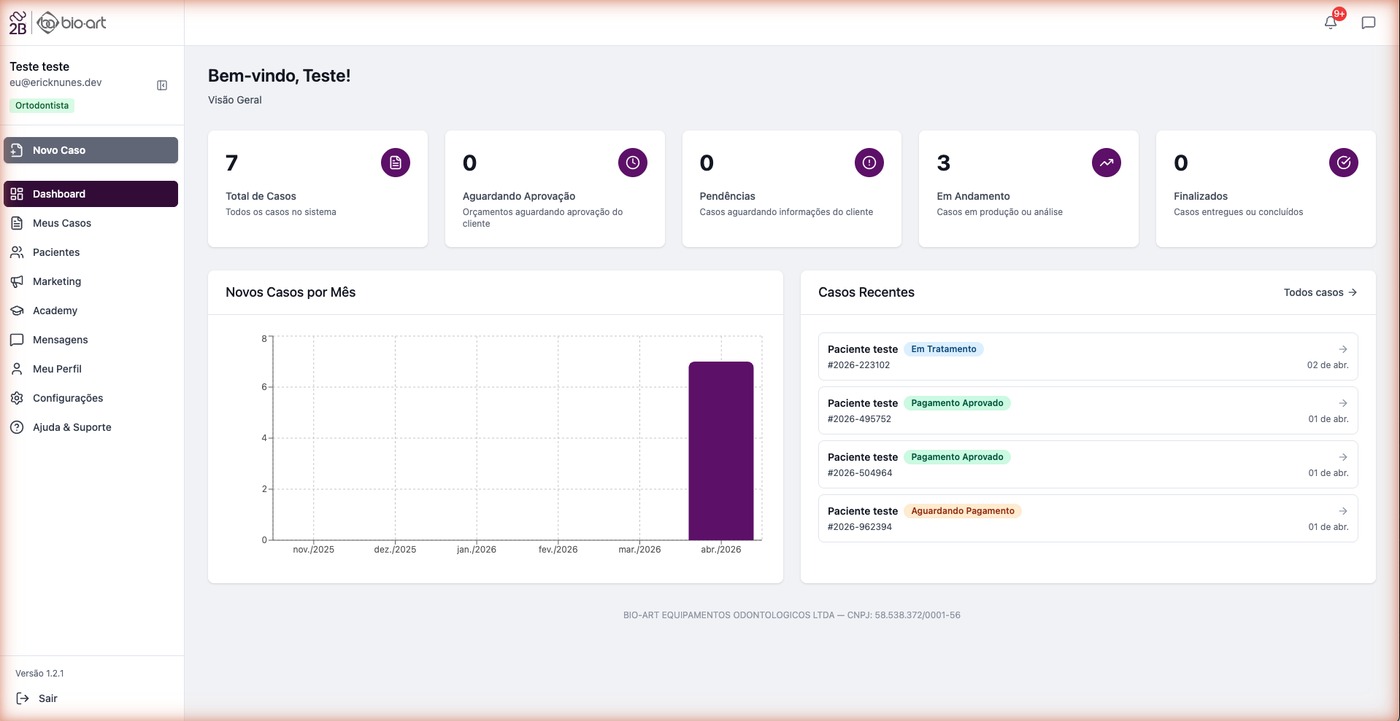Open the Marketing section
The image size is (1400, 721).
tap(57, 281)
